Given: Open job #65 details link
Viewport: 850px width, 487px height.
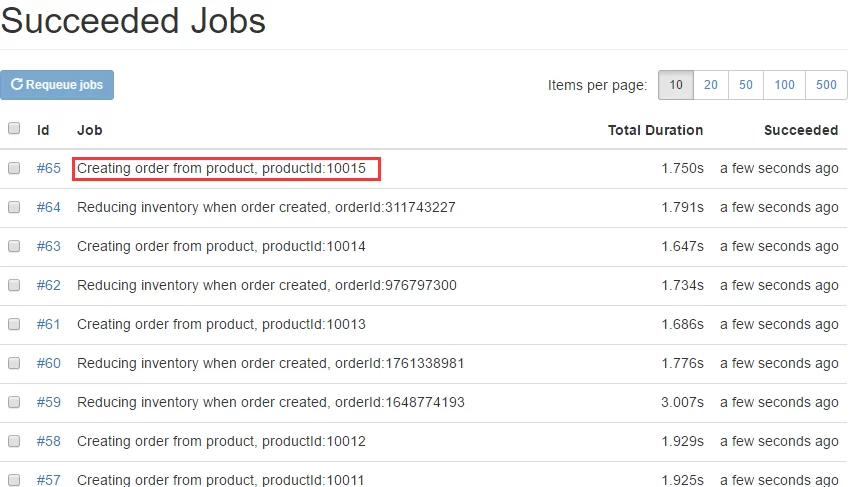Looking at the screenshot, I should click(49, 168).
